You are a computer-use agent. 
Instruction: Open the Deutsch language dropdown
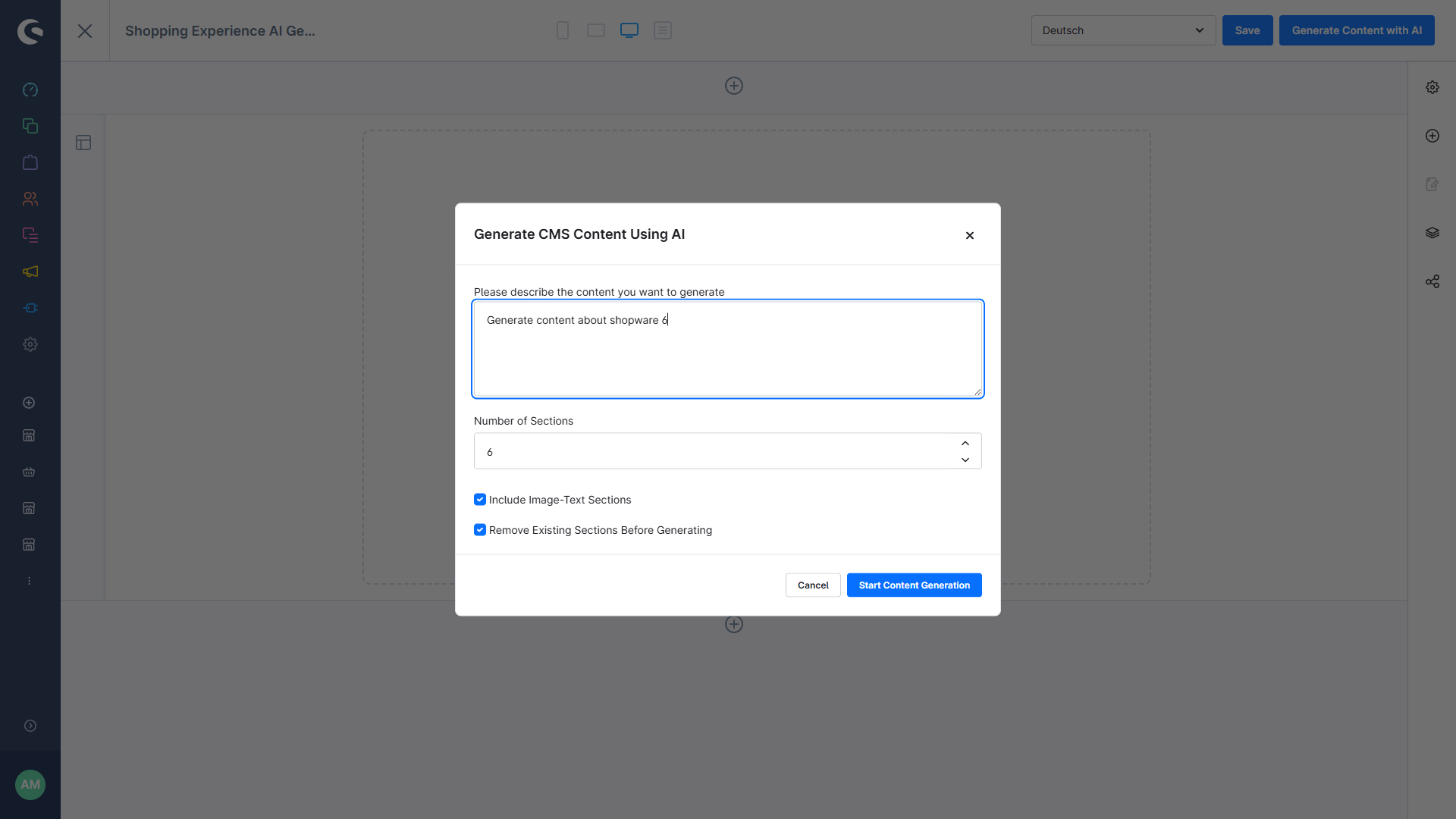coord(1123,30)
